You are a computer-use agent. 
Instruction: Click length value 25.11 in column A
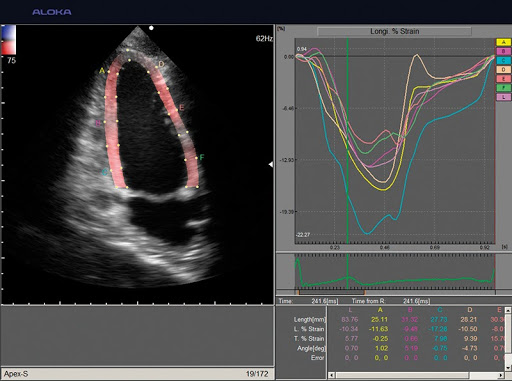click(x=380, y=319)
